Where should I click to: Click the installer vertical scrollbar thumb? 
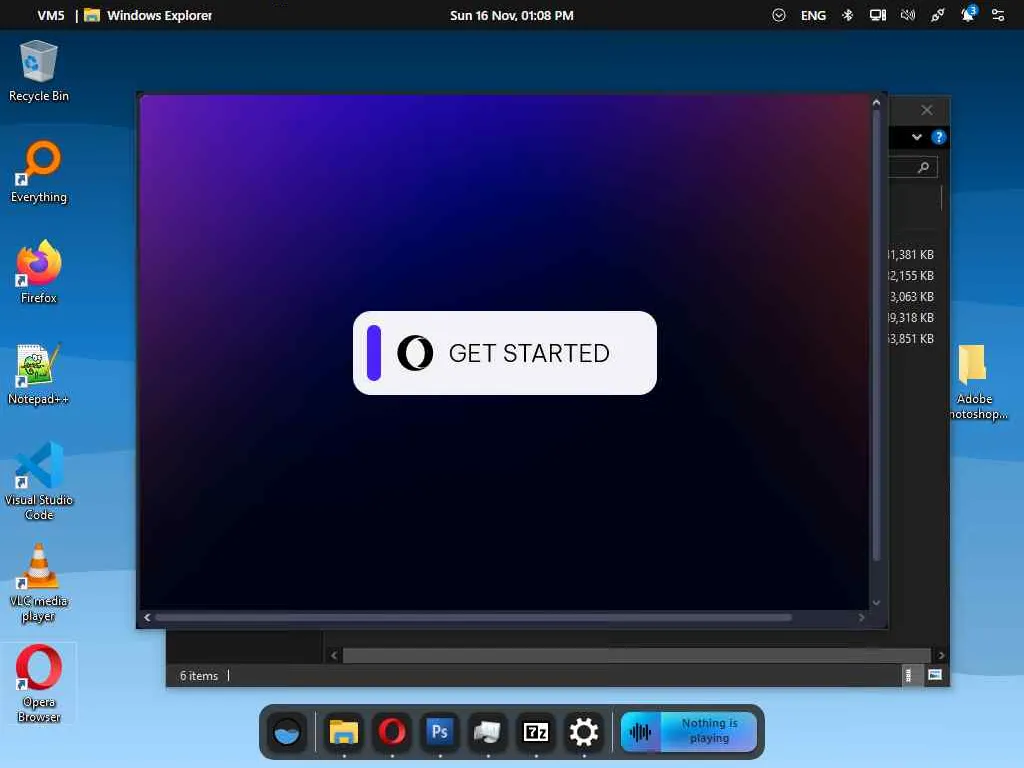[876, 335]
